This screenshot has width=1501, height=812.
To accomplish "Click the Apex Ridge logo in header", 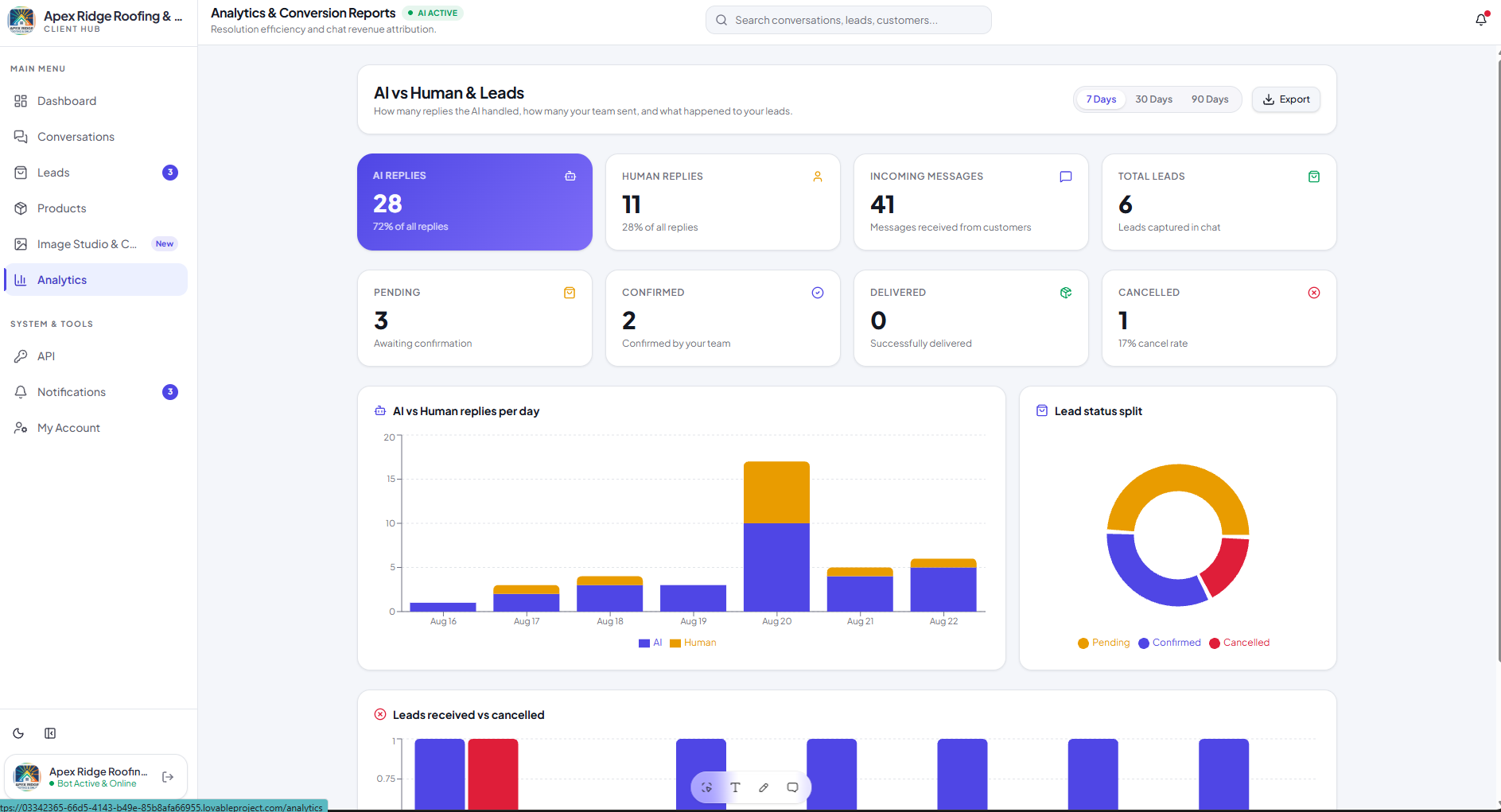I will [21, 20].
